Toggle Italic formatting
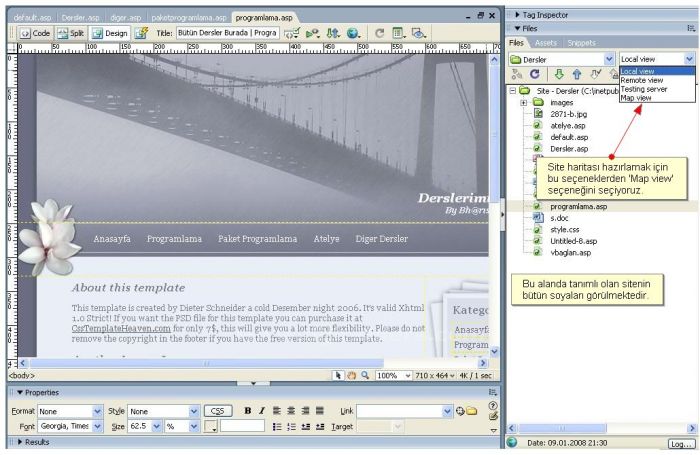Viewport: 700px width, 455px height. click(x=262, y=411)
